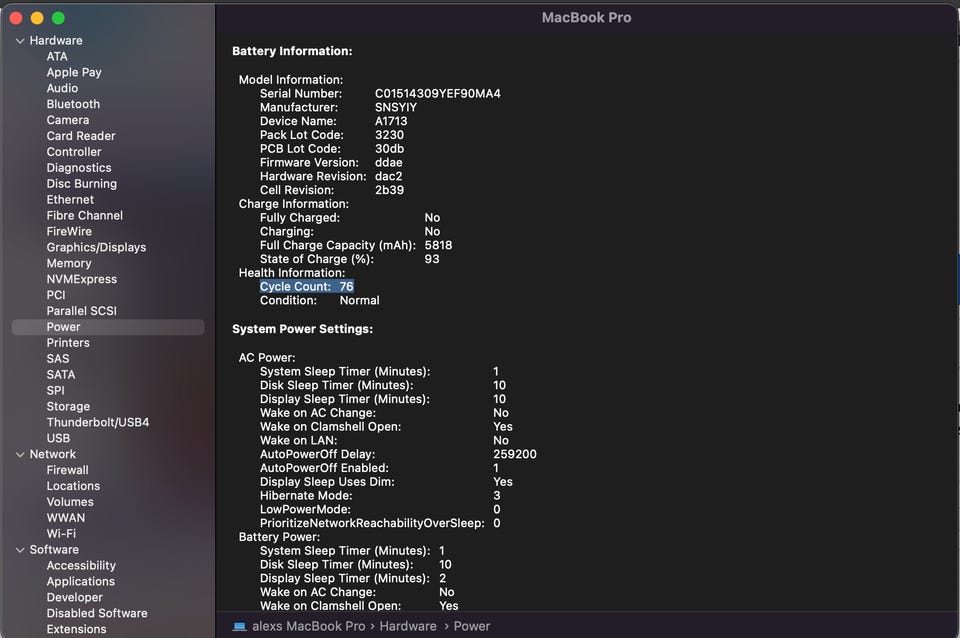
Task: Click serial number C01514309YEF90MA4
Action: pos(438,94)
